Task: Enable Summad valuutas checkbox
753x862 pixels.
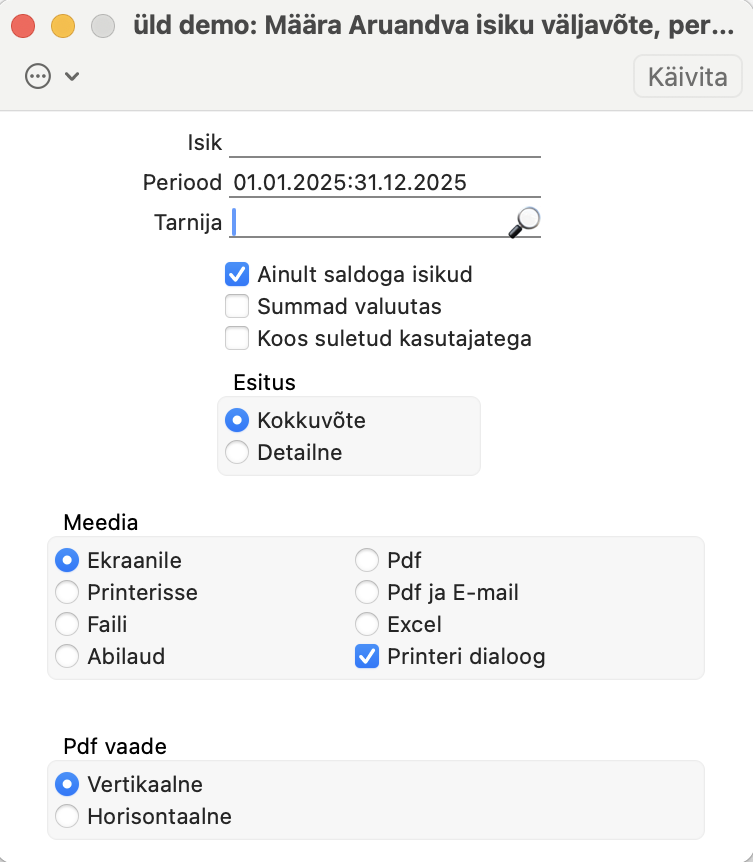Action: 237,306
